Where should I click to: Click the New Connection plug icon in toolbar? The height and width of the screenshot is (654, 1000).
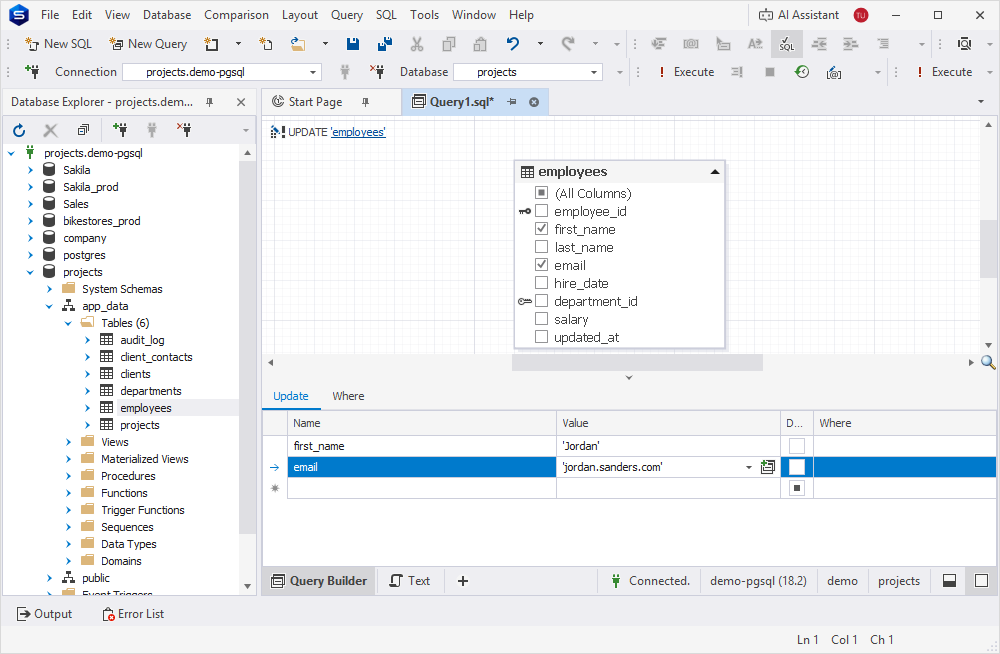[x=32, y=71]
